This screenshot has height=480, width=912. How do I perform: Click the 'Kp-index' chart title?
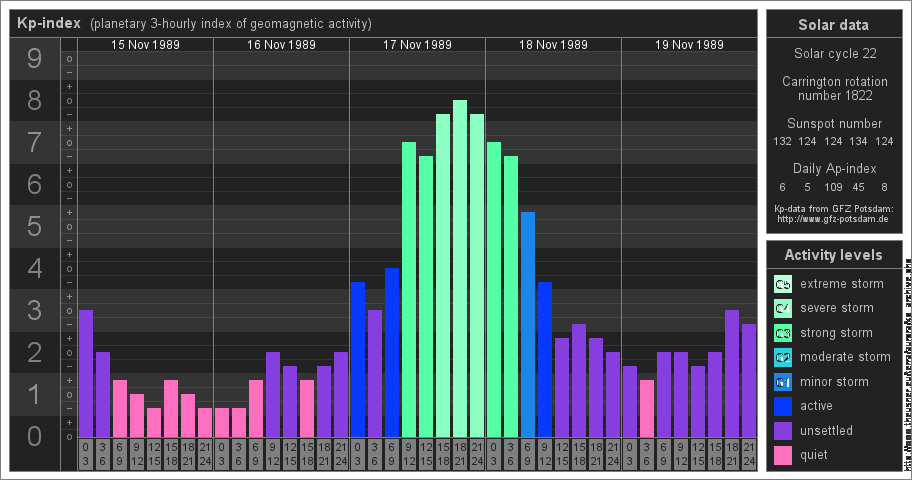coord(50,24)
